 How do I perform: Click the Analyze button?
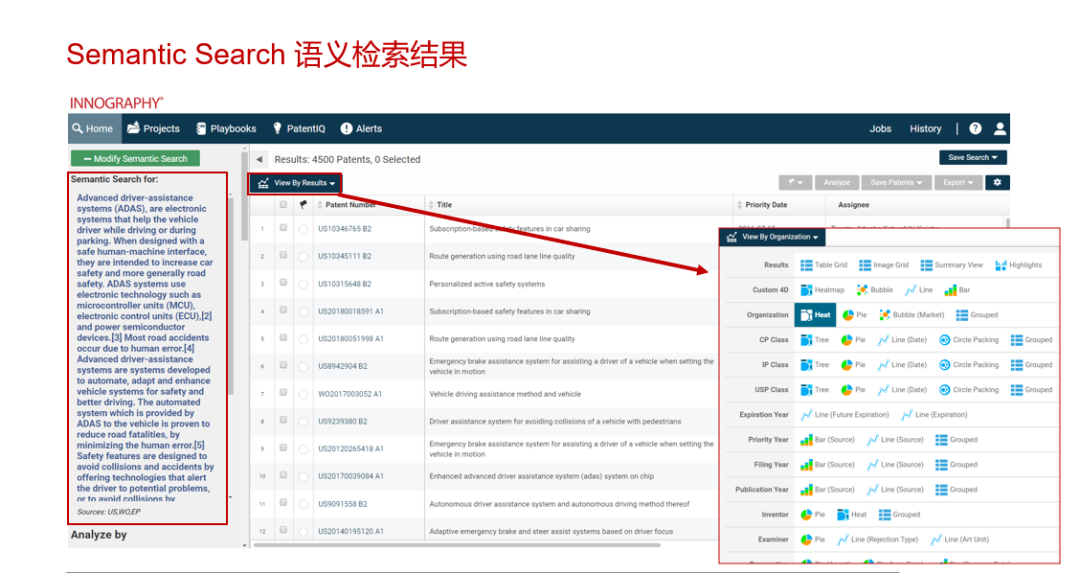[x=836, y=183]
